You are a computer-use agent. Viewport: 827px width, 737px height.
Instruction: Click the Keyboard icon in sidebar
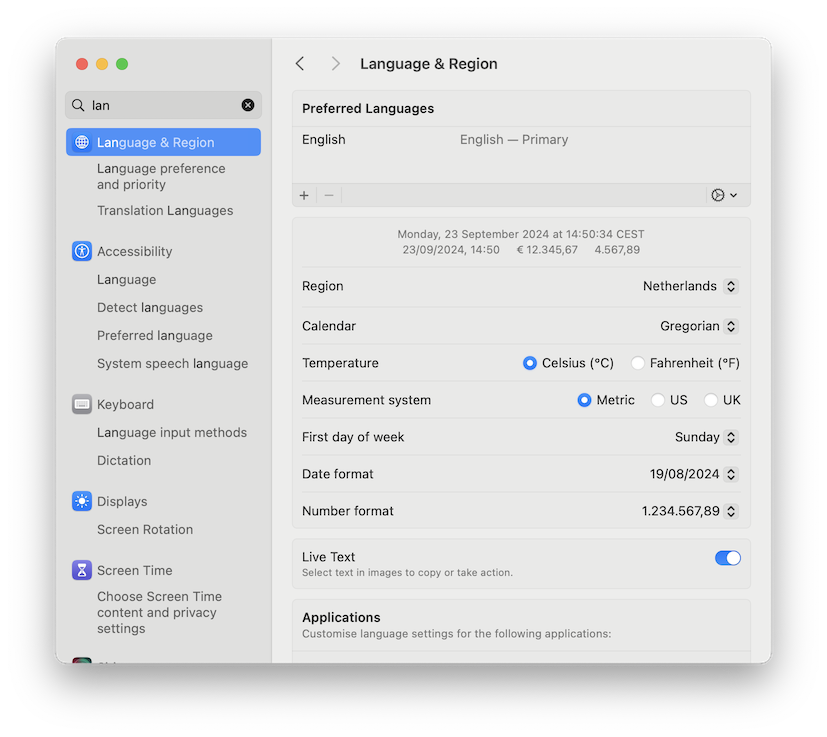coord(82,404)
